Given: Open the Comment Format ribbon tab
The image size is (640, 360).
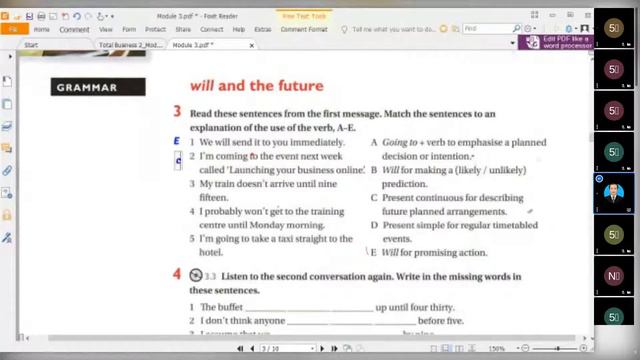Looking at the screenshot, I should coord(304,29).
